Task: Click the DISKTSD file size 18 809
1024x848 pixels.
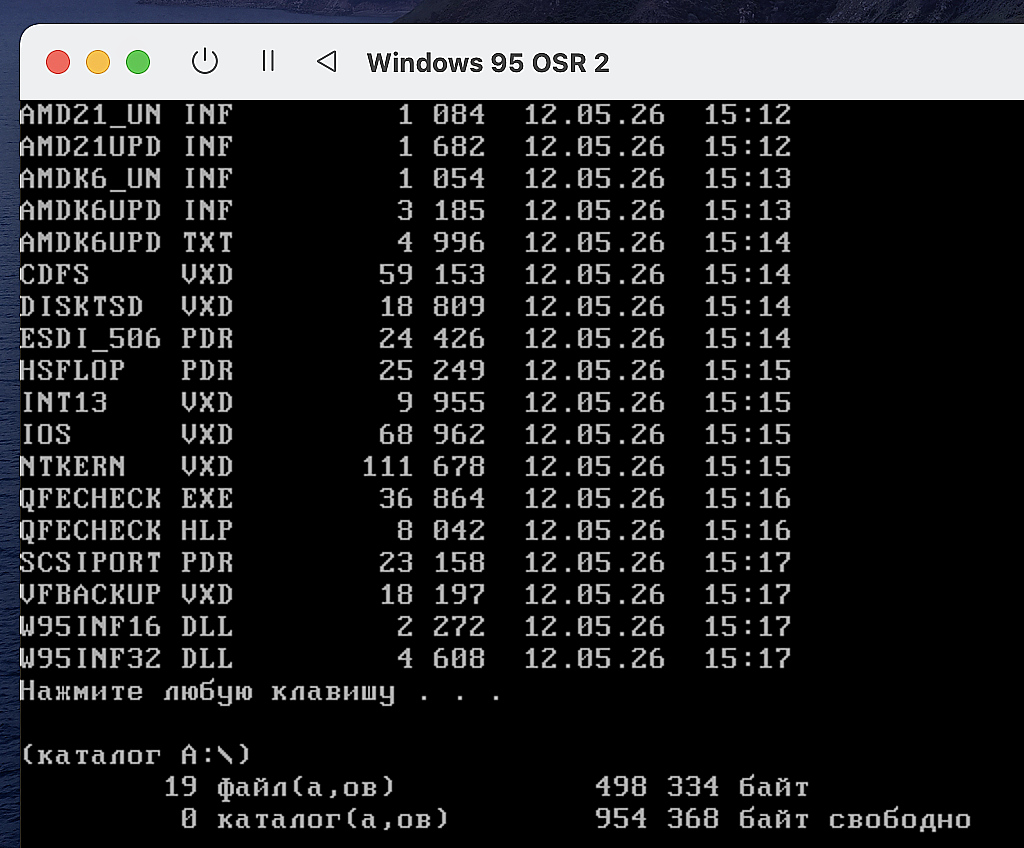Action: (x=432, y=306)
